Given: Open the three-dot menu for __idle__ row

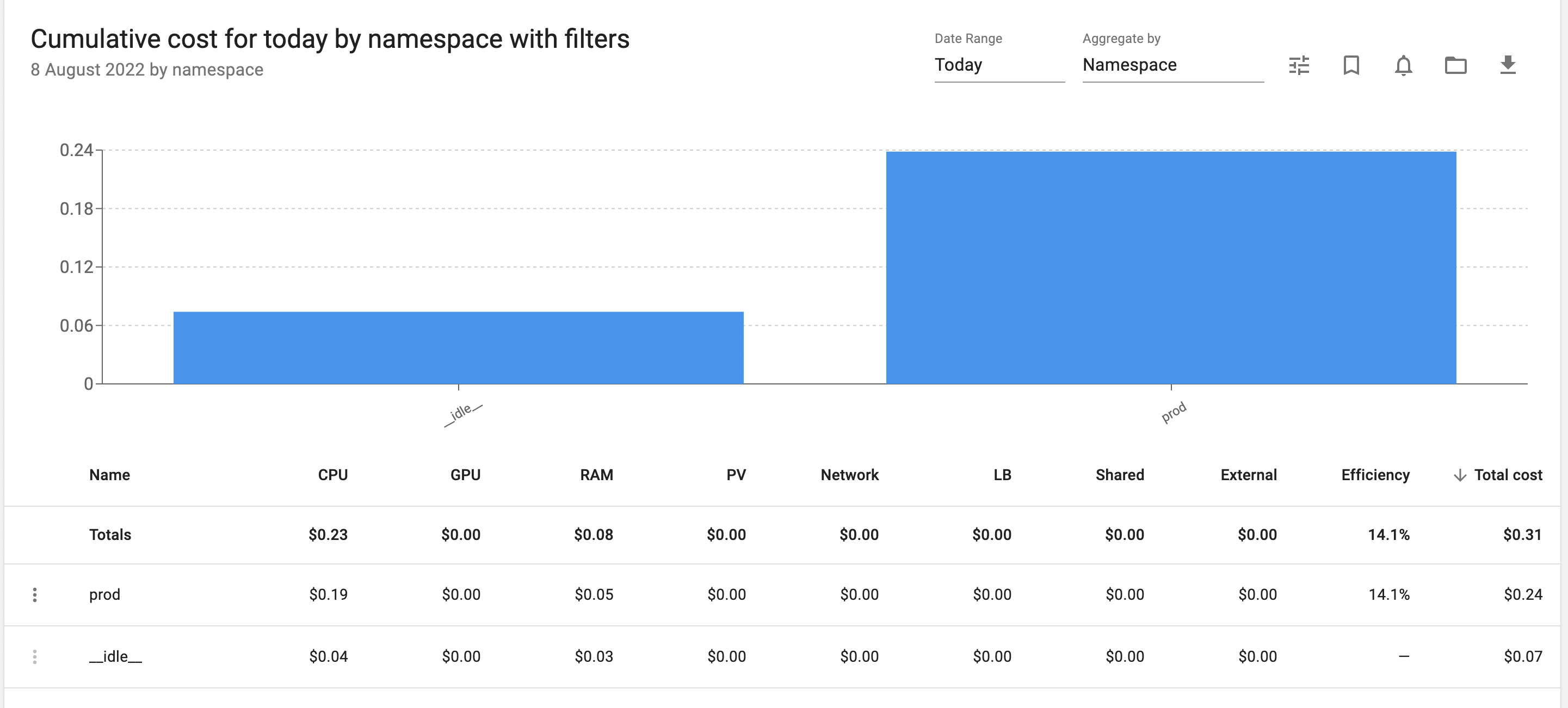Looking at the screenshot, I should (x=35, y=657).
